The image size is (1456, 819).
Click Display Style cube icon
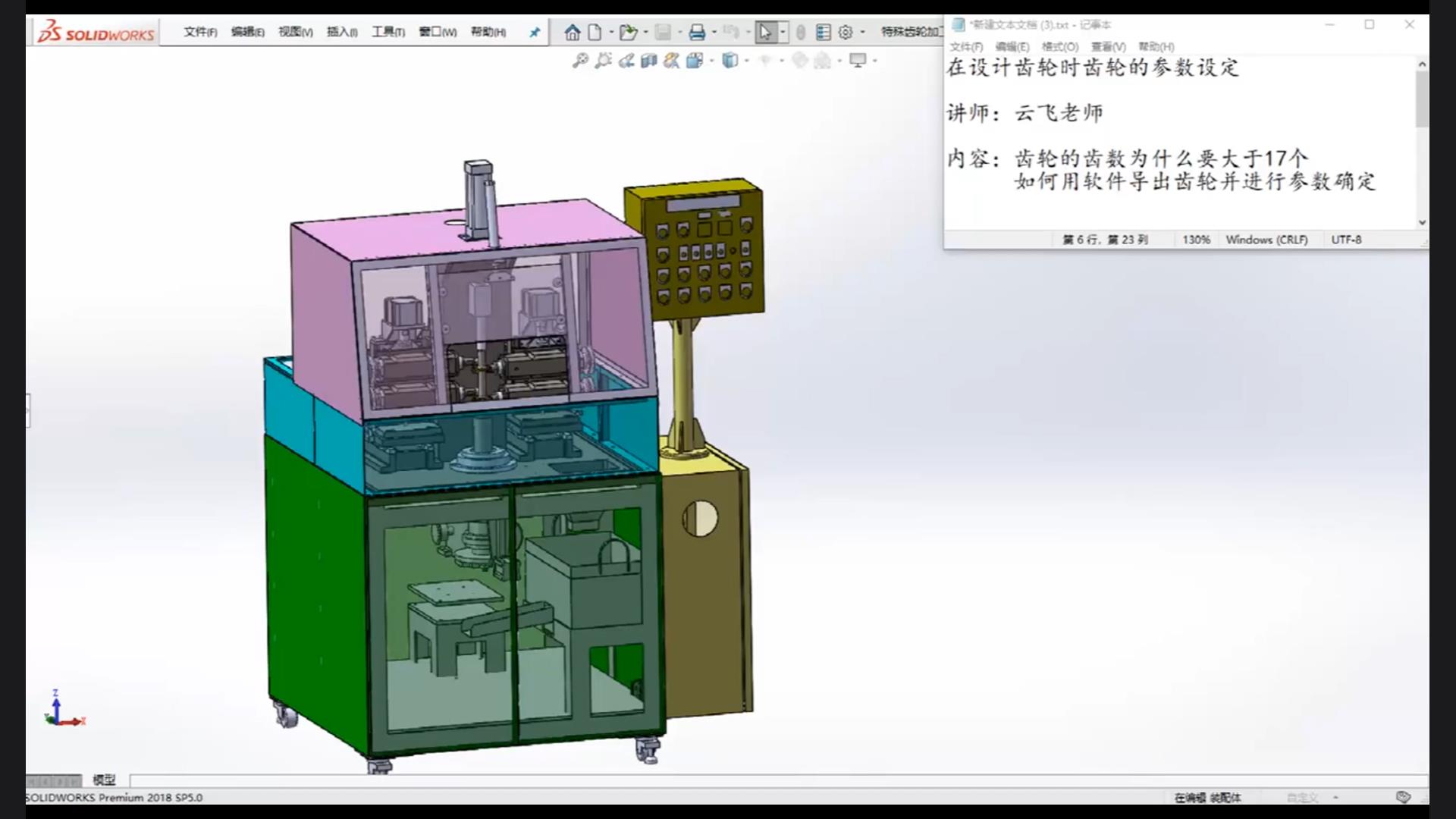pos(730,61)
